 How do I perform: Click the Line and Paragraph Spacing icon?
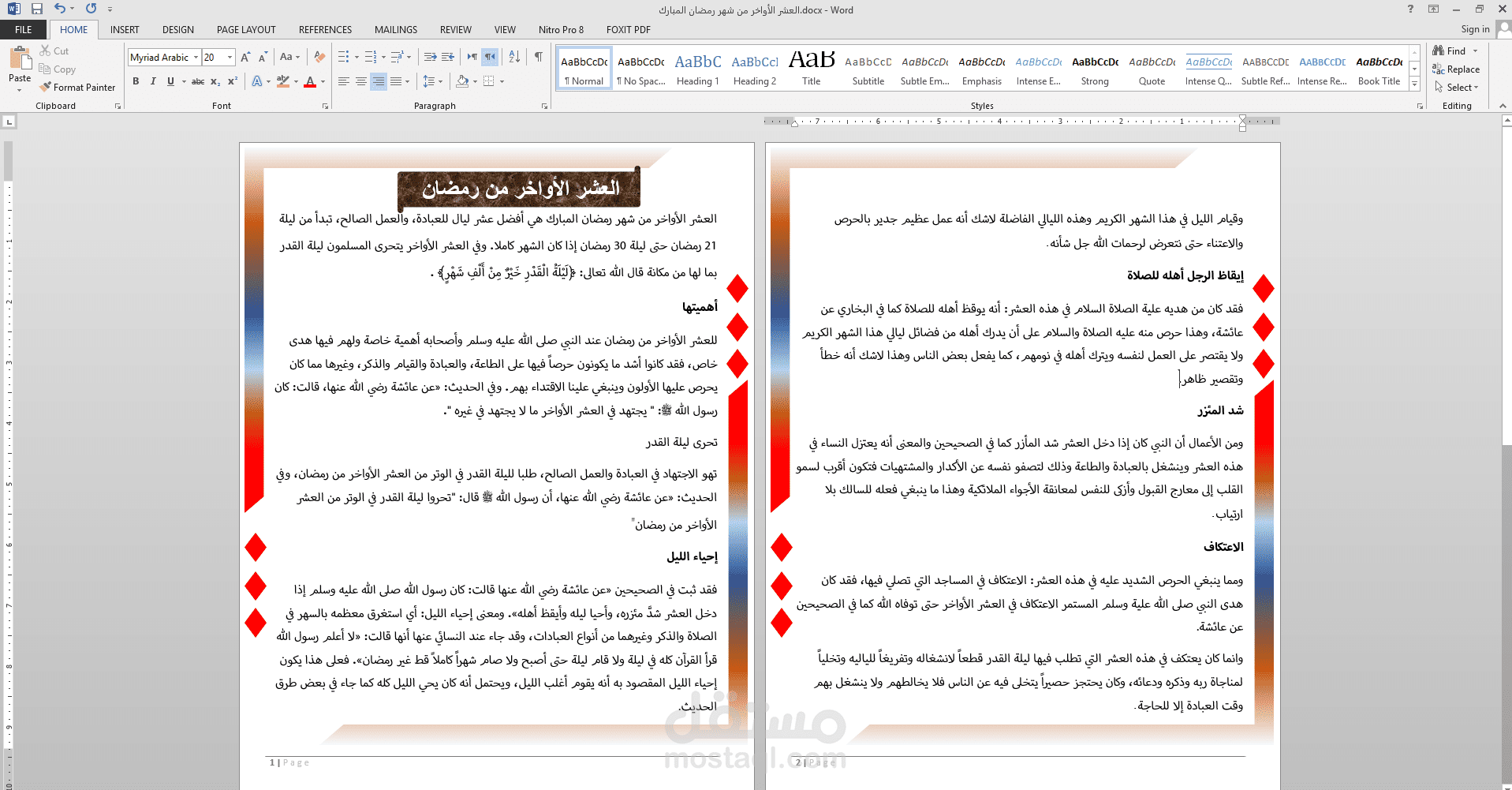(x=428, y=81)
